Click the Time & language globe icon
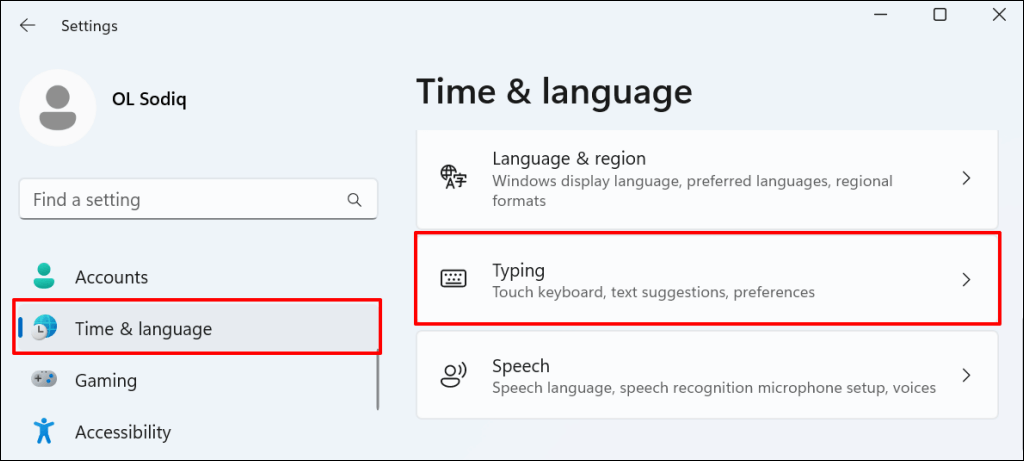 click(x=44, y=328)
